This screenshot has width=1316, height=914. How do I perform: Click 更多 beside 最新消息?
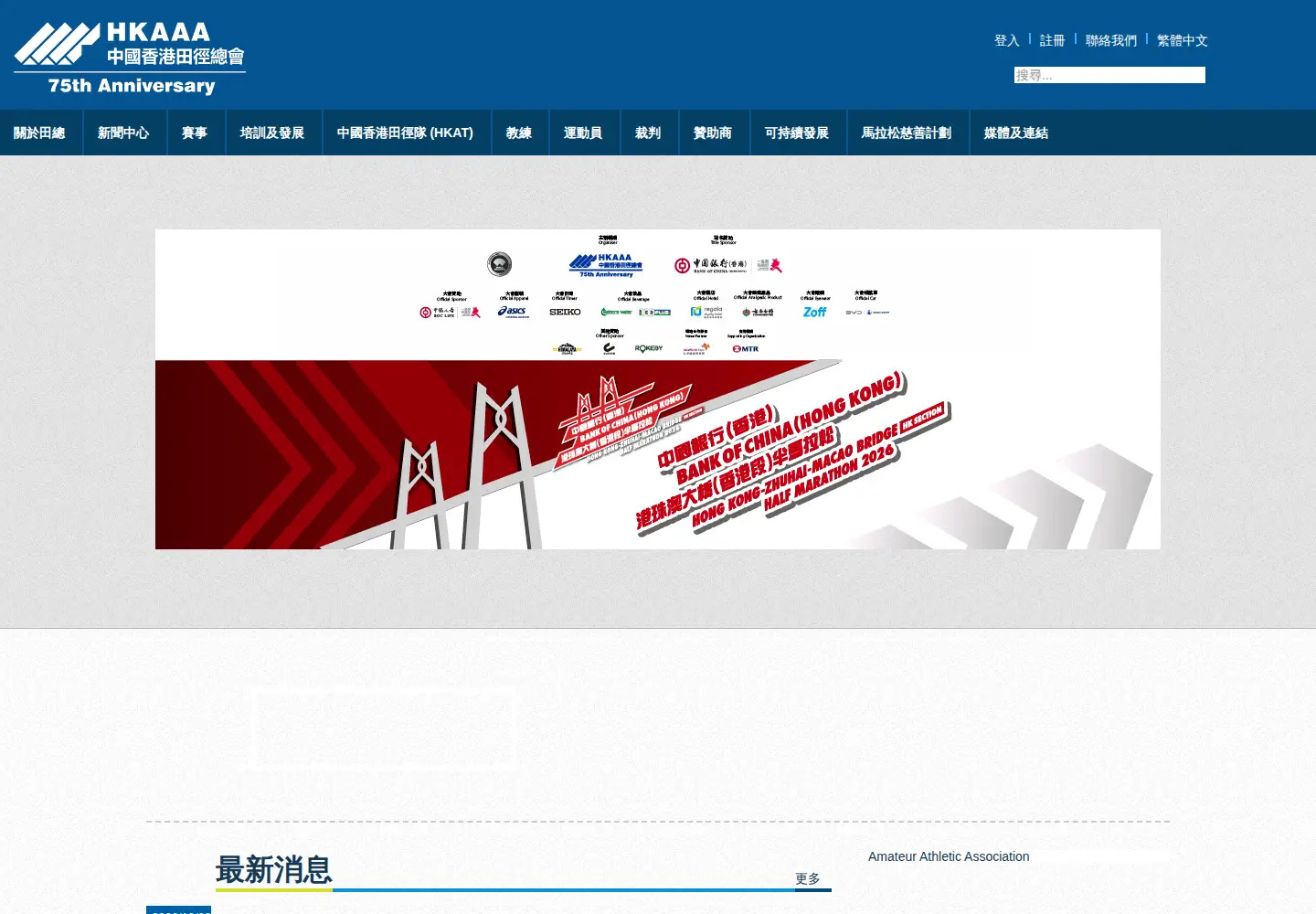pyautogui.click(x=808, y=878)
